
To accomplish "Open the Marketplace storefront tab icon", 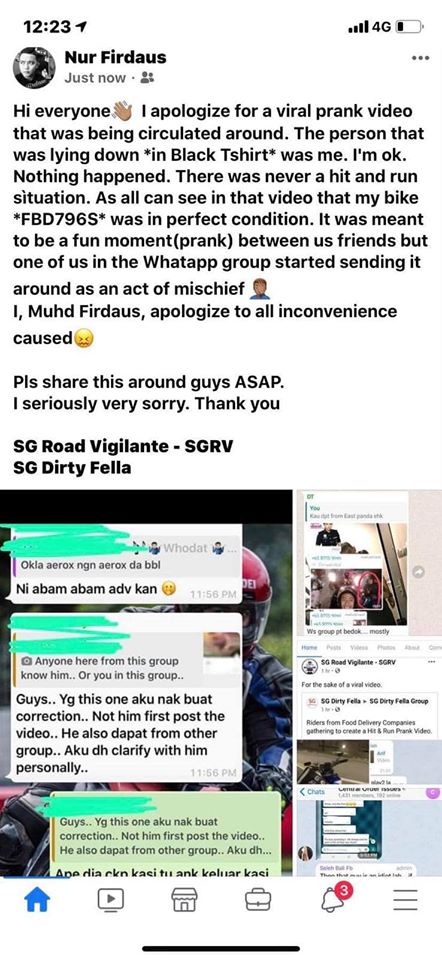I will click(184, 899).
